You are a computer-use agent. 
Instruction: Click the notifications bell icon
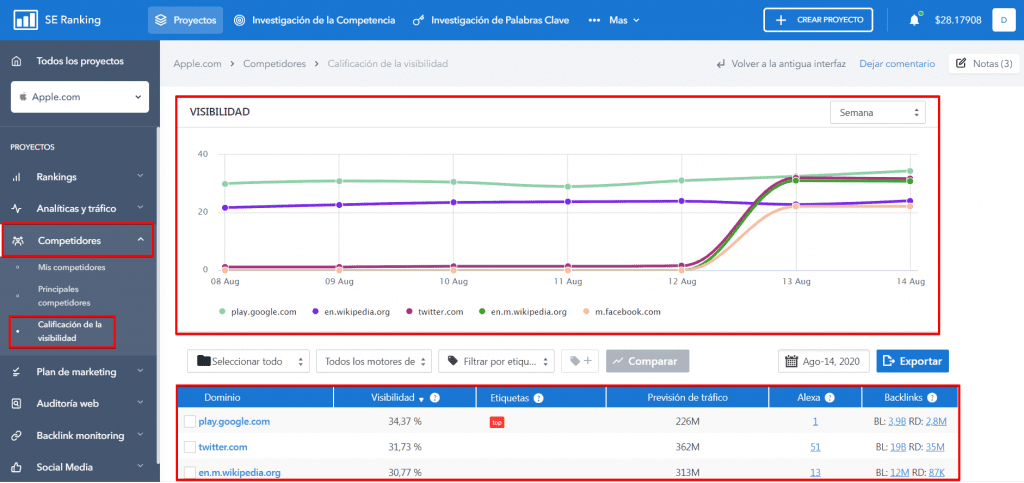click(915, 20)
